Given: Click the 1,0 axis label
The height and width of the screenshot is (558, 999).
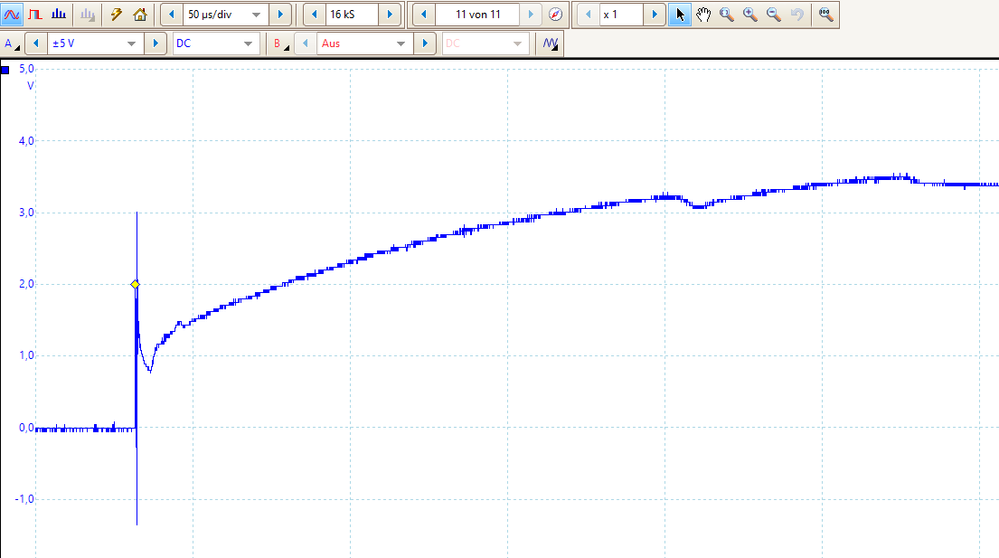Looking at the screenshot, I should click(x=26, y=355).
